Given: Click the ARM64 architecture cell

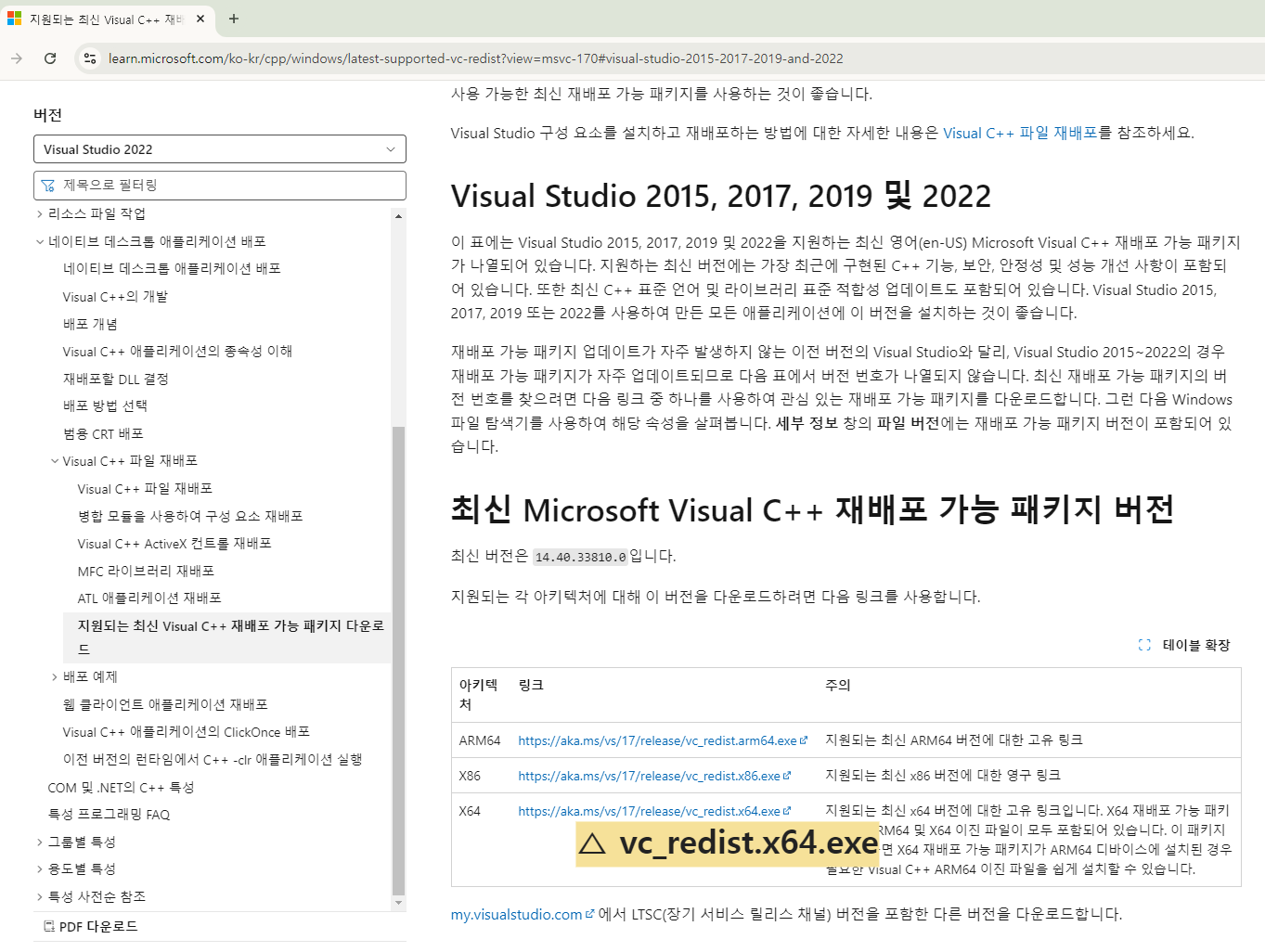Looking at the screenshot, I should click(x=480, y=741).
